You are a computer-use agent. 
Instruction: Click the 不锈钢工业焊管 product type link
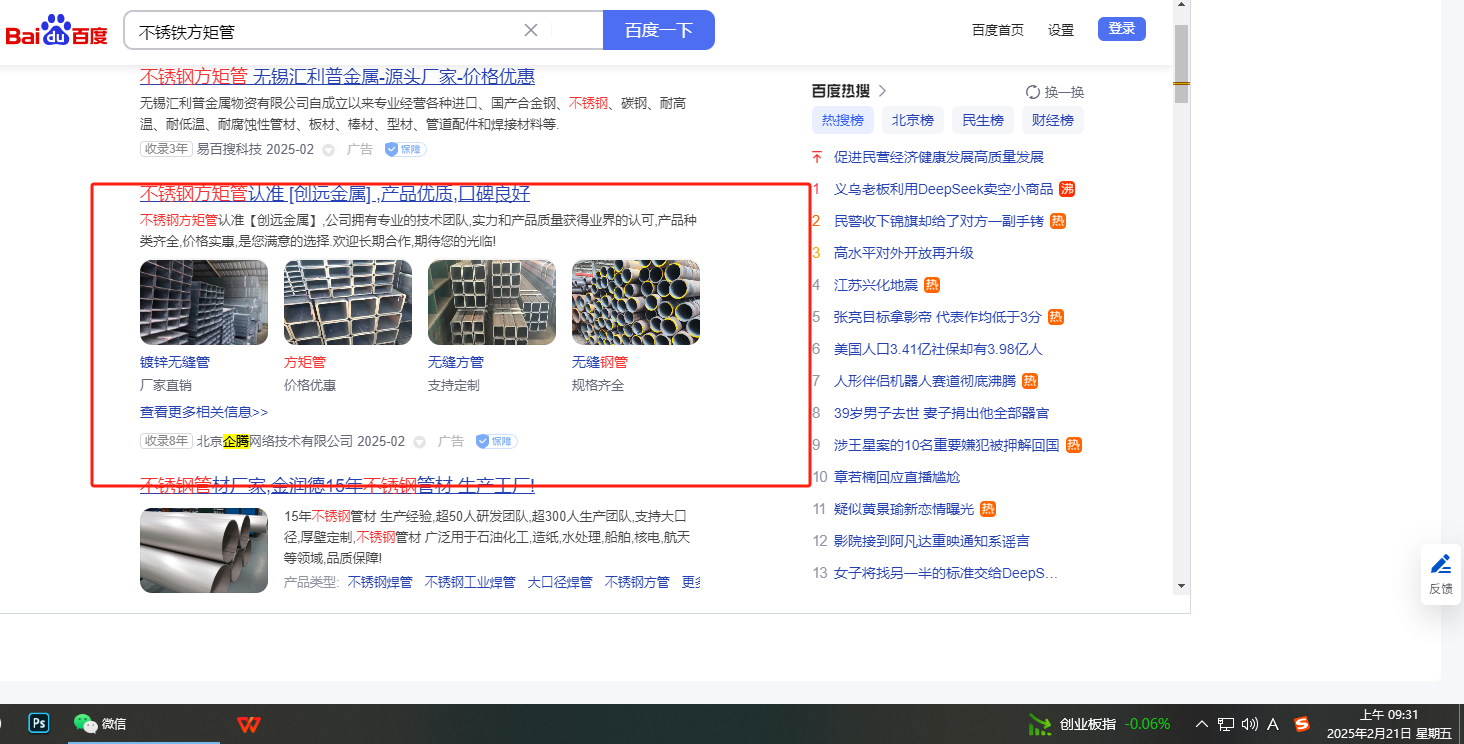click(x=470, y=582)
